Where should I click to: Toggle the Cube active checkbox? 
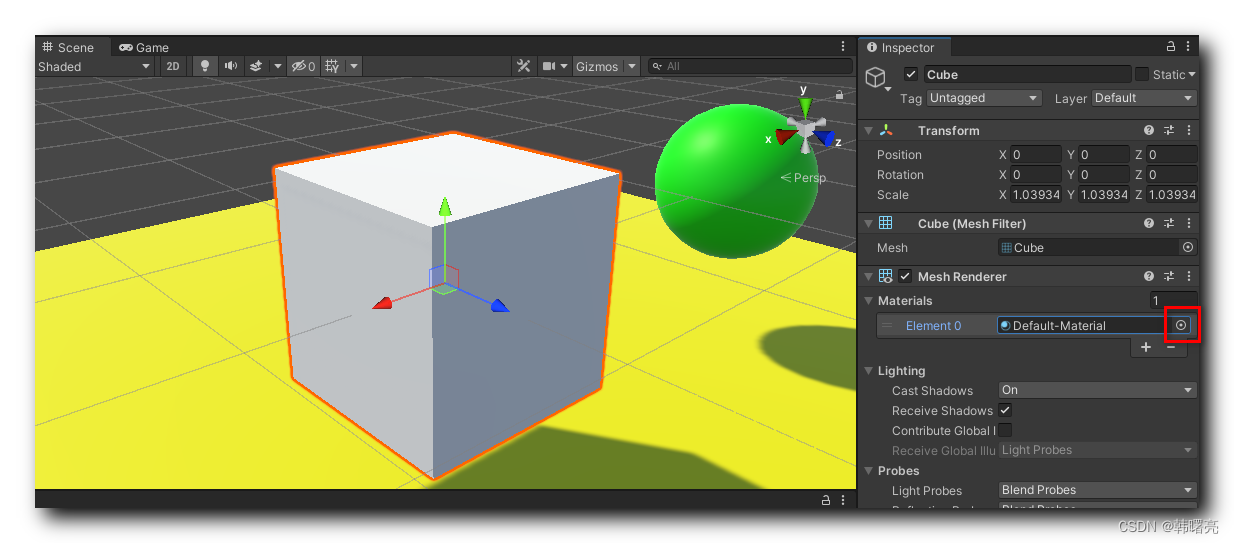point(910,74)
